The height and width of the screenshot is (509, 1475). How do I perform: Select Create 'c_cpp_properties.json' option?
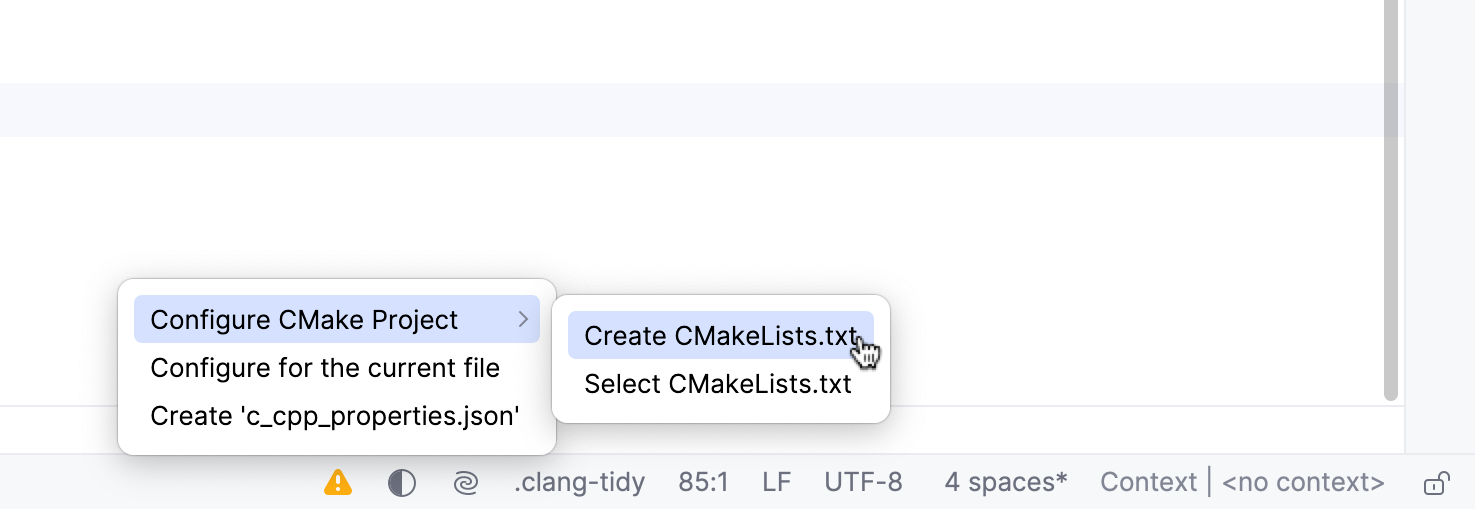click(335, 416)
